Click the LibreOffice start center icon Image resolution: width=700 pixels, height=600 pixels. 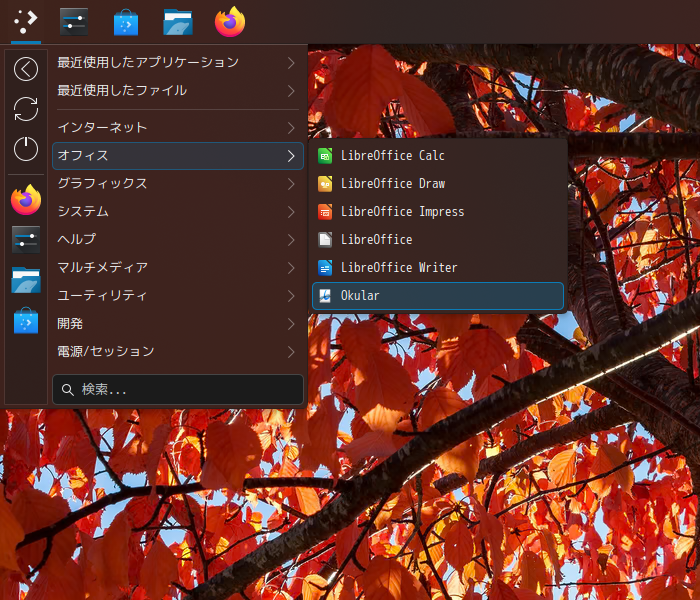(325, 240)
